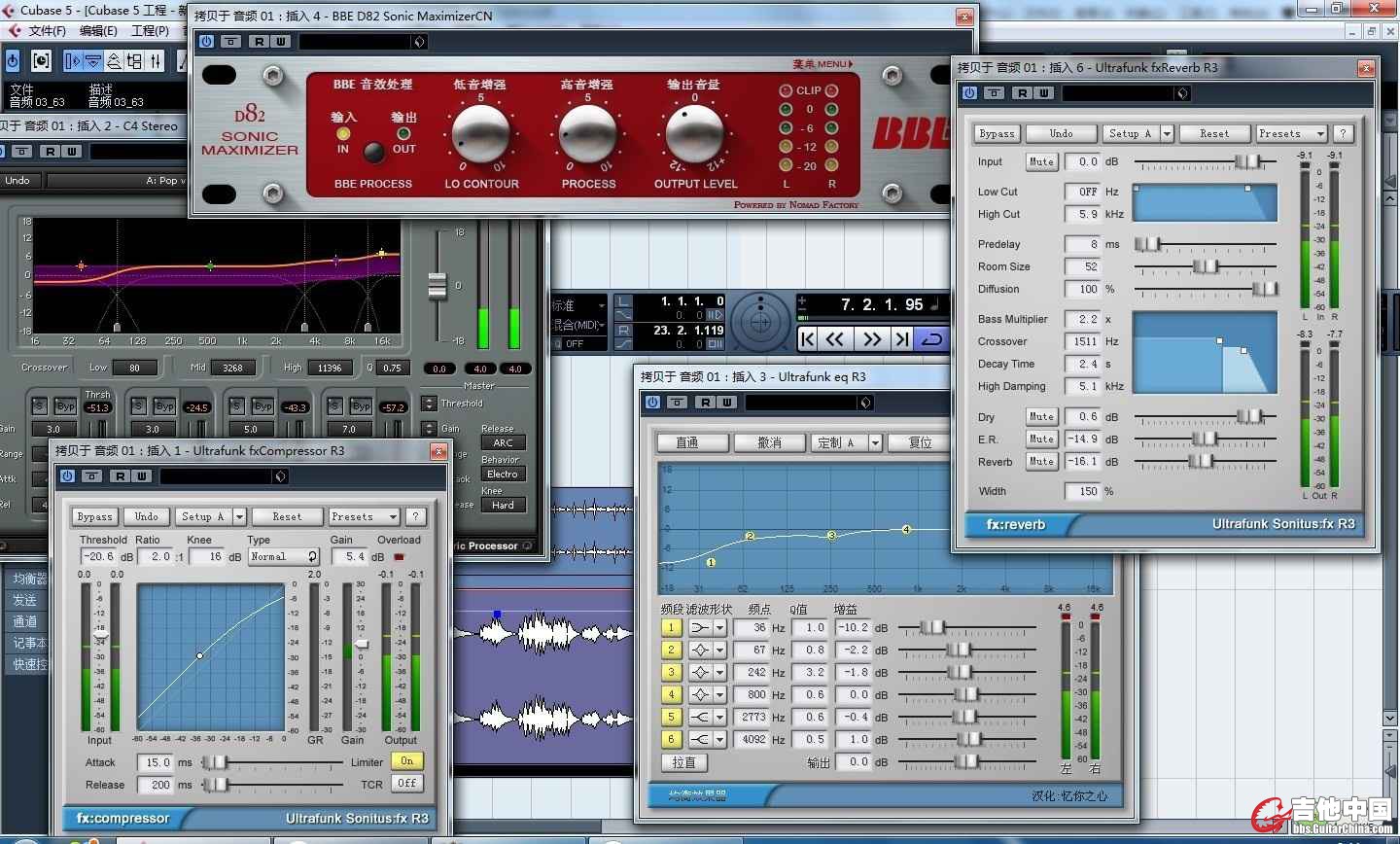Click the reverb Room Size slider handle
1400x844 pixels.
[x=1205, y=266]
